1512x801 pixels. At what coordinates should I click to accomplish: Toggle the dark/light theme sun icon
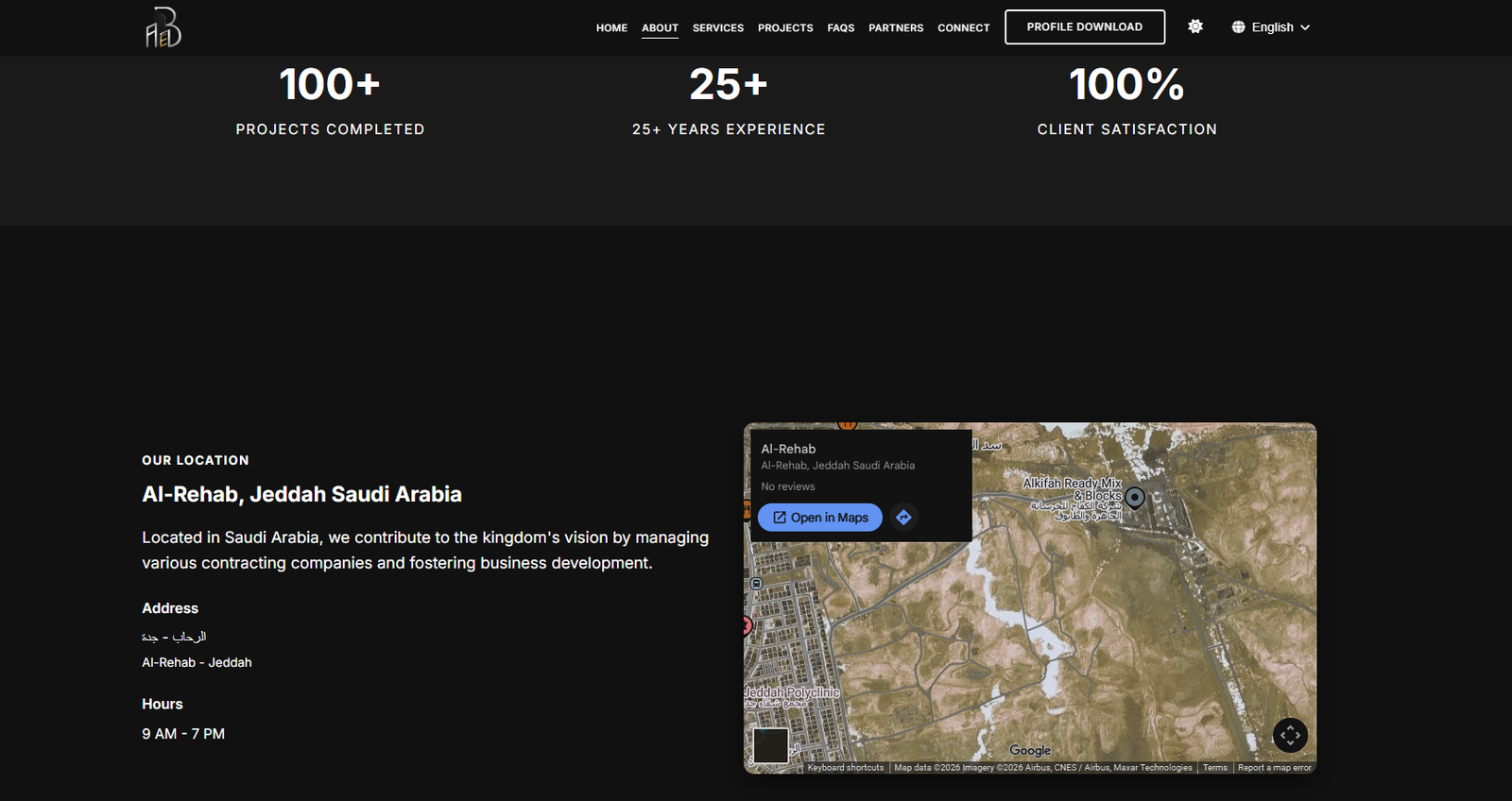[1195, 26]
